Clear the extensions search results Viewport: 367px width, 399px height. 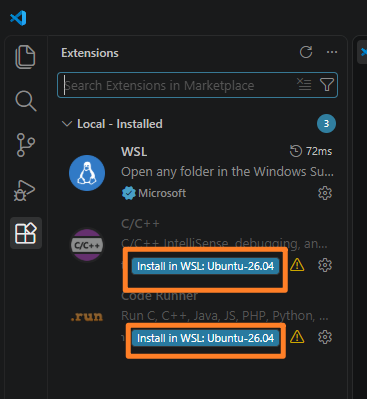point(304,84)
